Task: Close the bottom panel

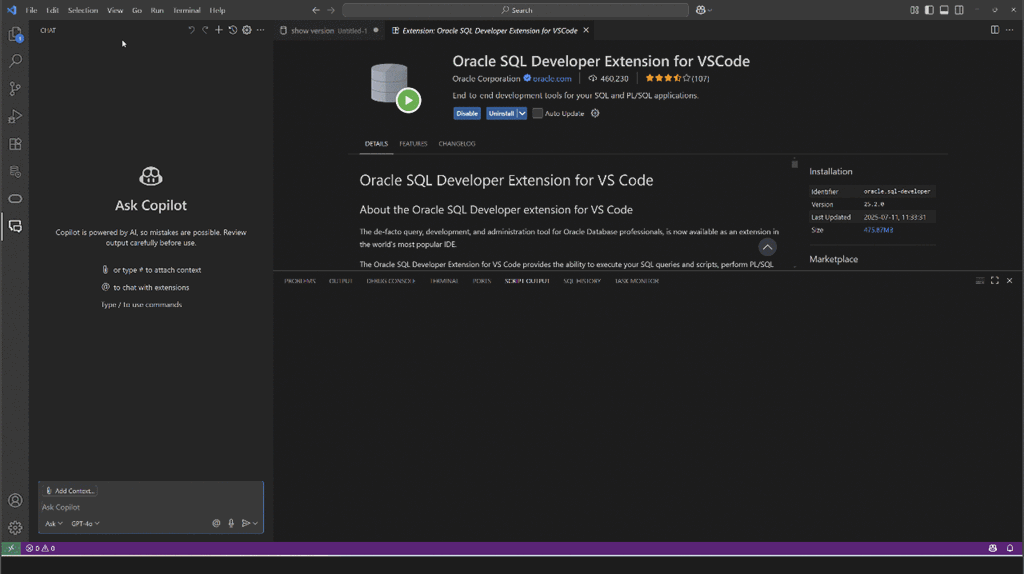Action: [1010, 280]
